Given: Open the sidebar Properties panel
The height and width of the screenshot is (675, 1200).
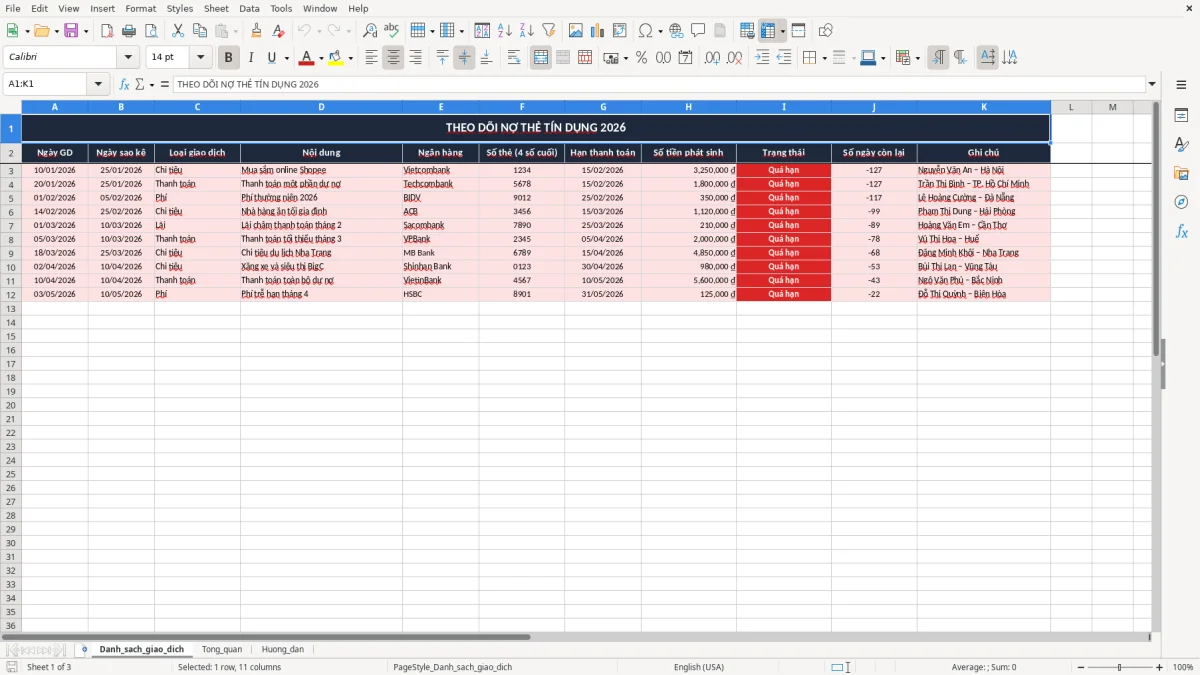Looking at the screenshot, I should tap(1181, 115).
